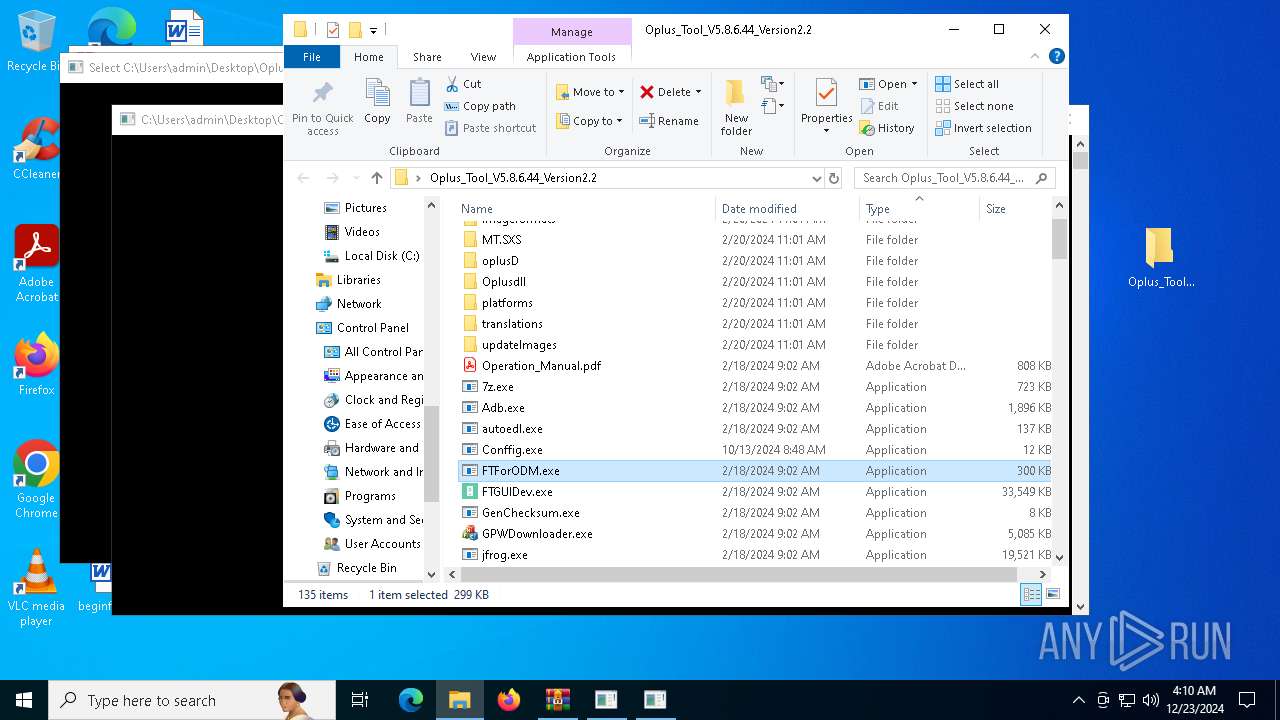Click Firefox icon in taskbar
Image resolution: width=1280 pixels, height=720 pixels.
tap(508, 700)
